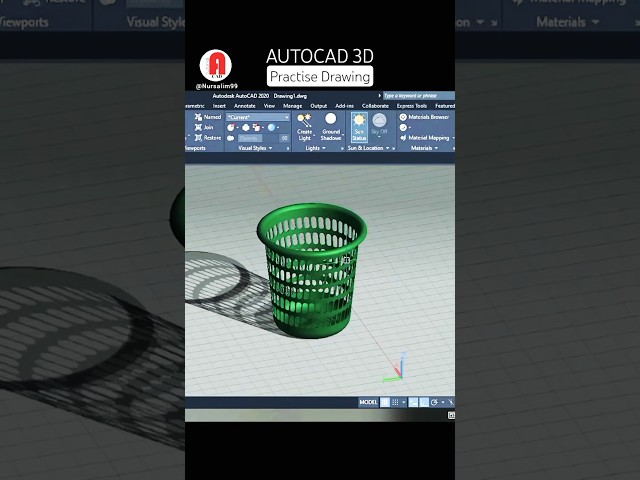Click the green waste basket model

312,270
